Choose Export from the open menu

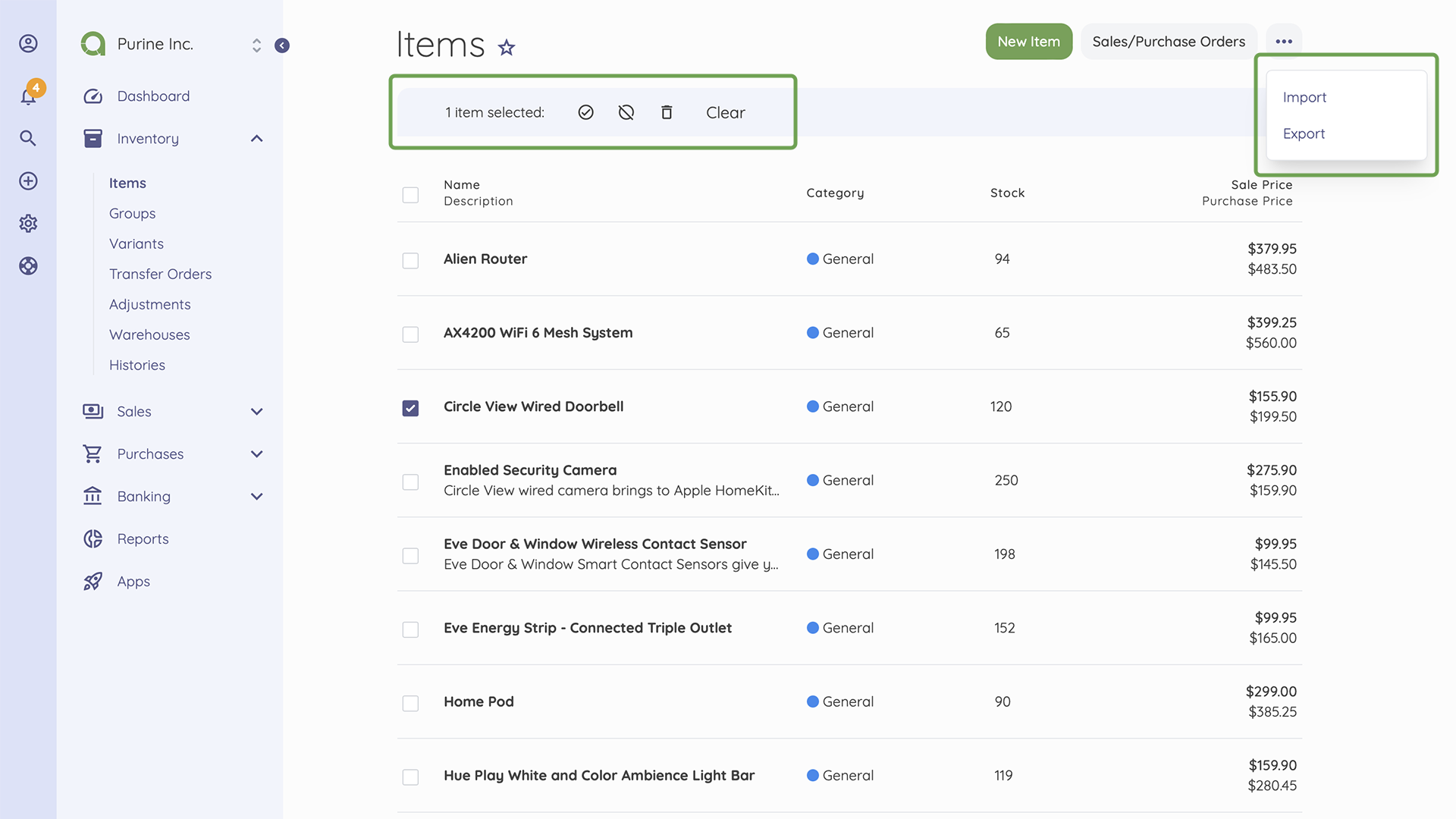[x=1304, y=133]
